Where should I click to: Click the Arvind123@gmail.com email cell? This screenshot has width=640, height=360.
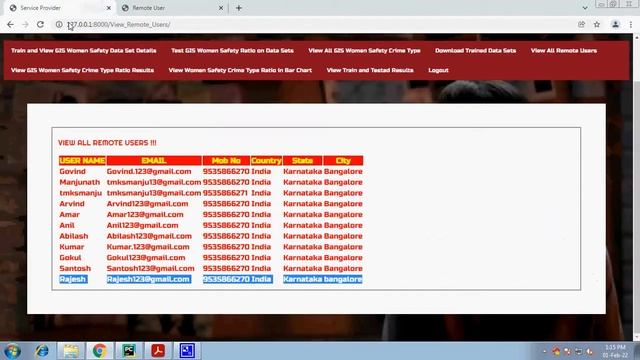[147, 204]
